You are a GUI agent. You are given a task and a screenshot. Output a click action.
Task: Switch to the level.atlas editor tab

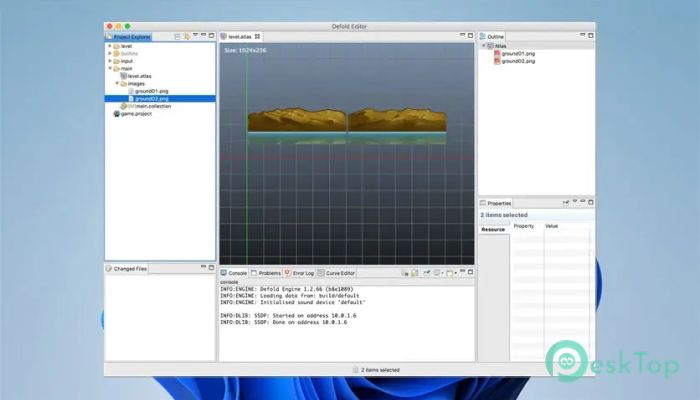(x=240, y=37)
